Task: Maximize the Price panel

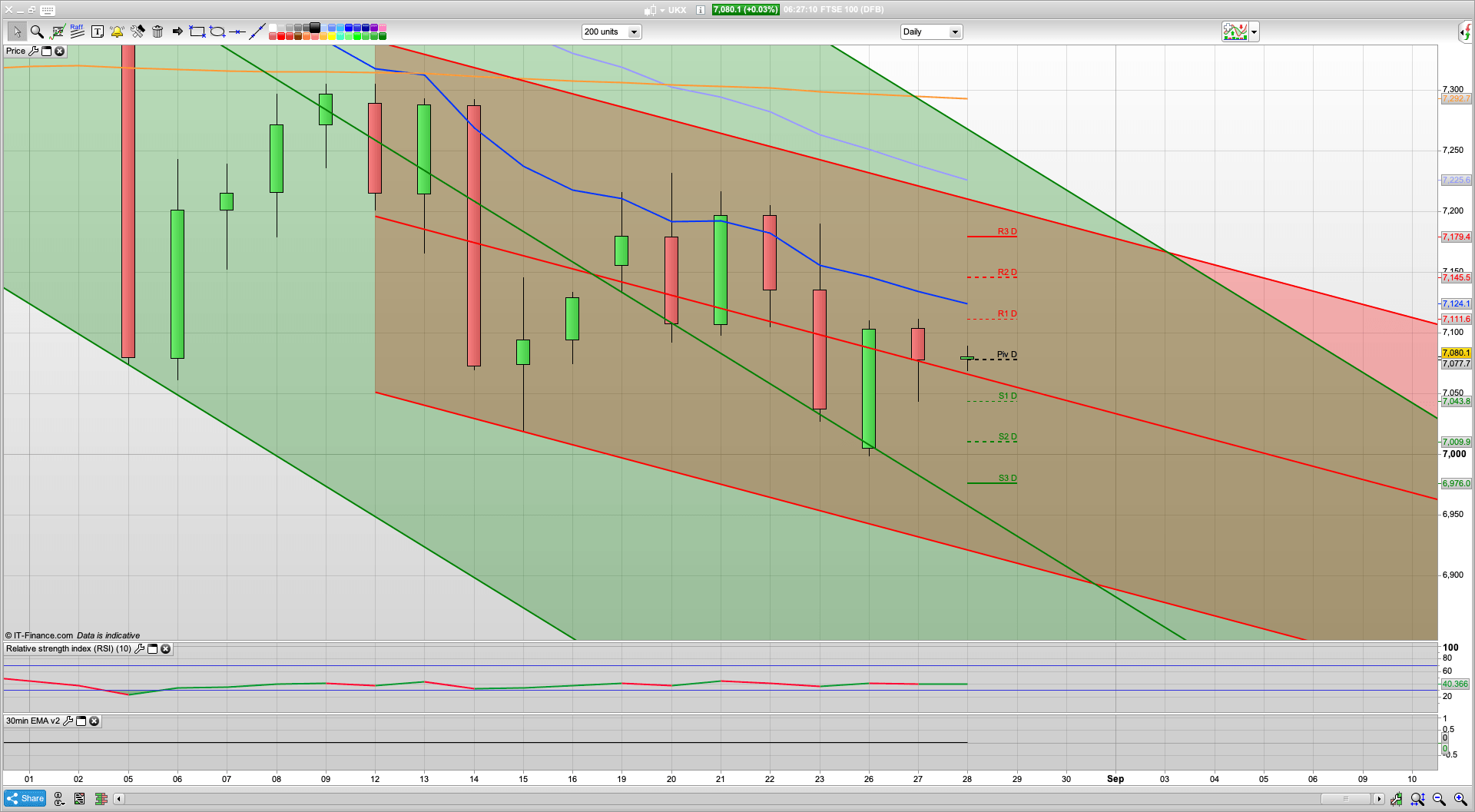Action: pyautogui.click(x=46, y=51)
